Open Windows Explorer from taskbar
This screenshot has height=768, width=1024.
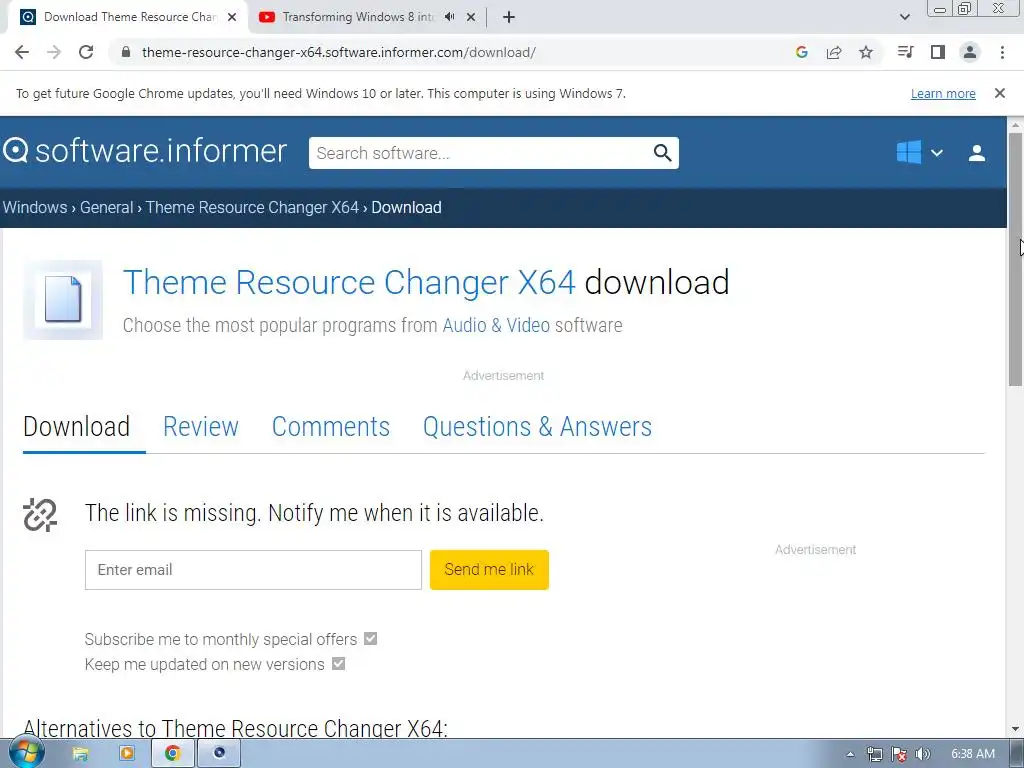[80, 754]
